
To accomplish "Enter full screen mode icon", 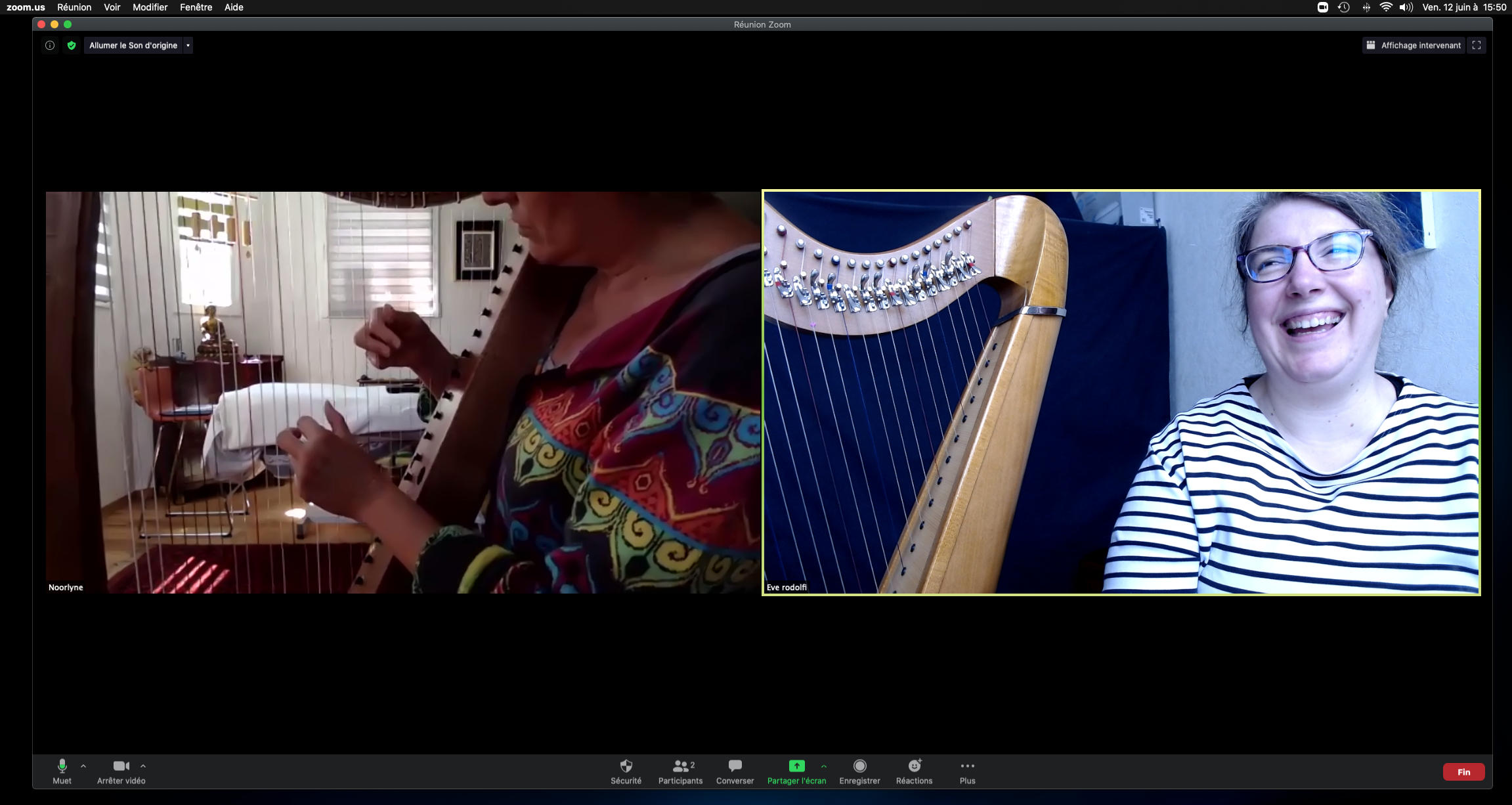I will [1477, 45].
